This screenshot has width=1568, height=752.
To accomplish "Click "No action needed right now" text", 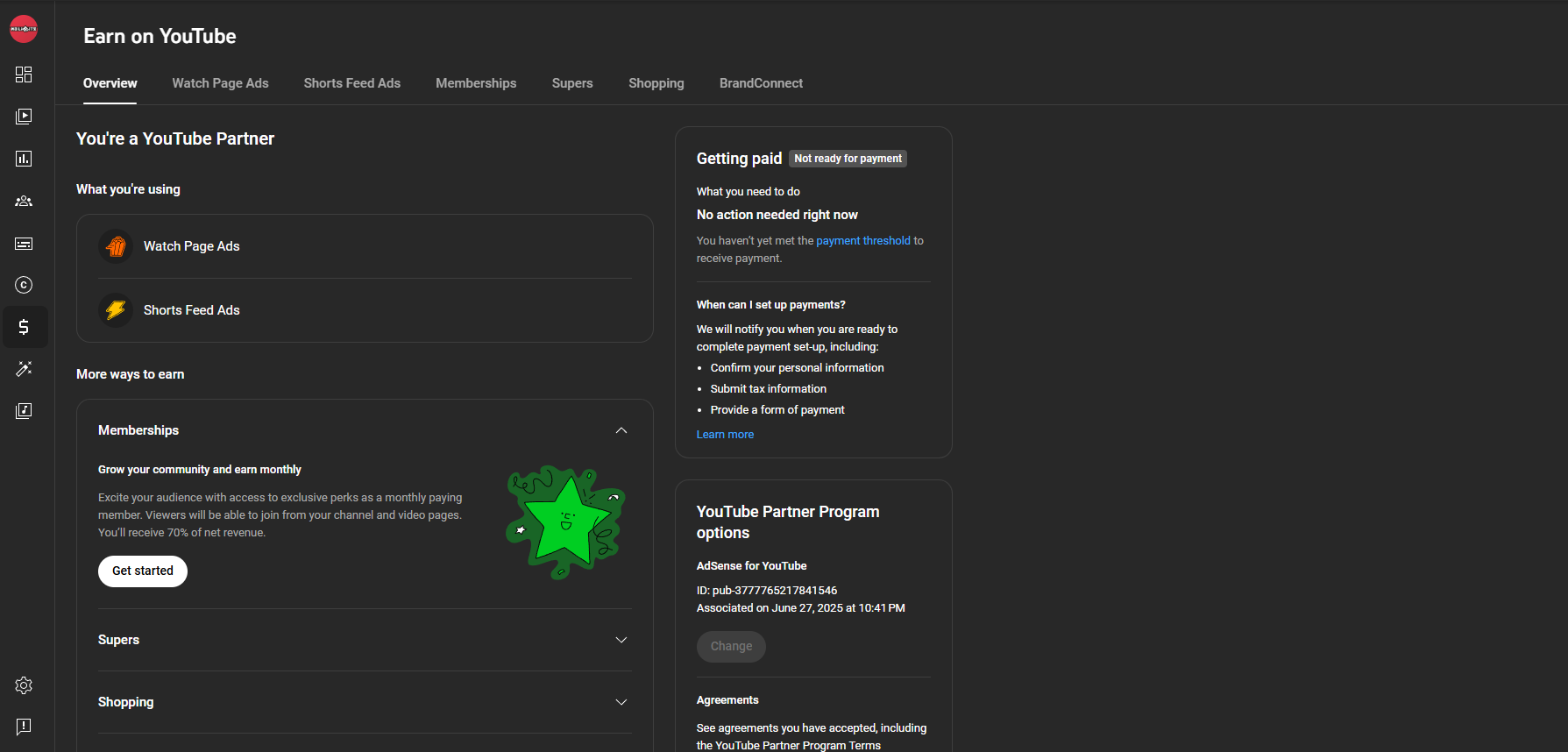I will pyautogui.click(x=777, y=215).
